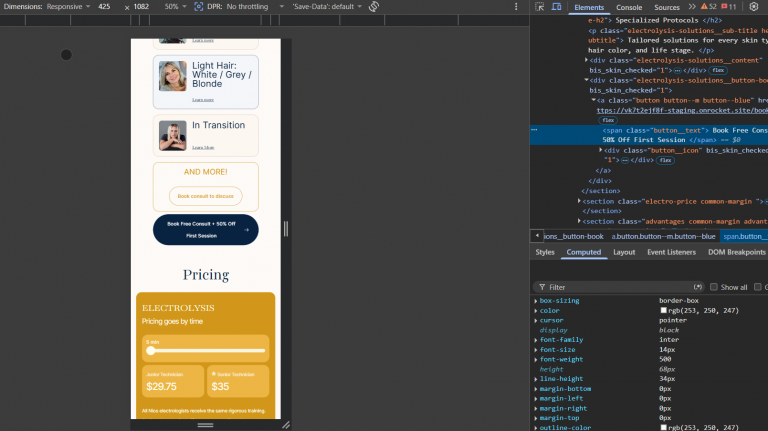This screenshot has height=431, width=768.
Task: Switch to the Console tab
Action: 629,7
